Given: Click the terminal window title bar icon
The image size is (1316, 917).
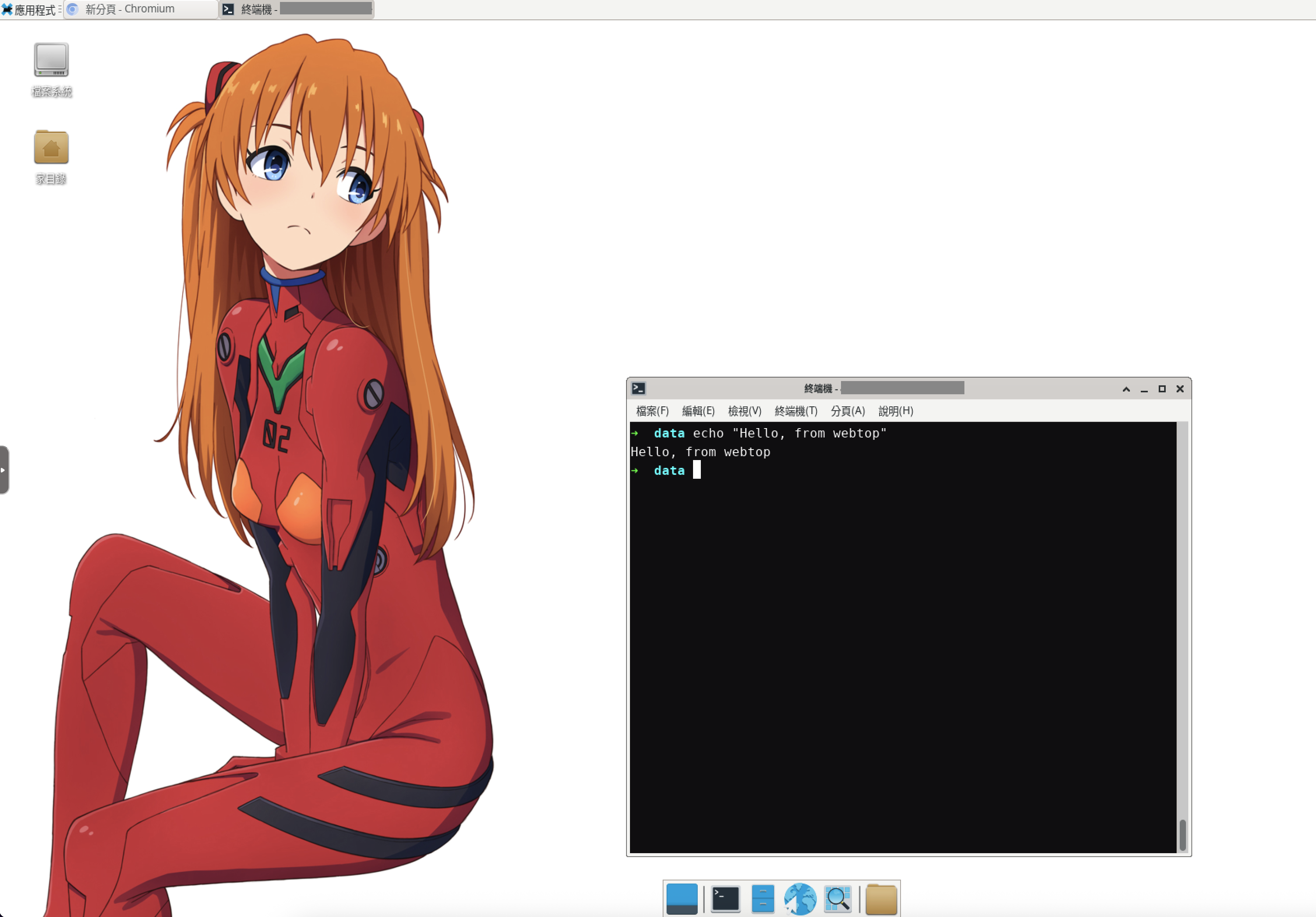Looking at the screenshot, I should 639,388.
